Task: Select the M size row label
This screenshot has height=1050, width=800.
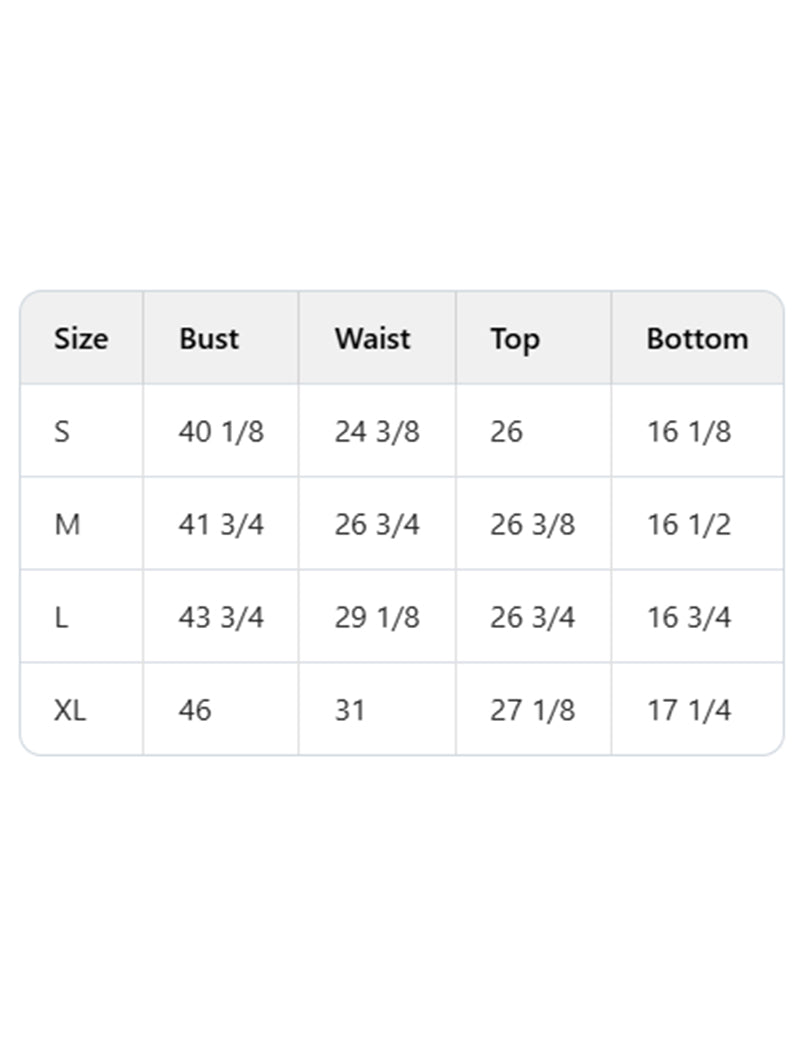Action: tap(66, 524)
